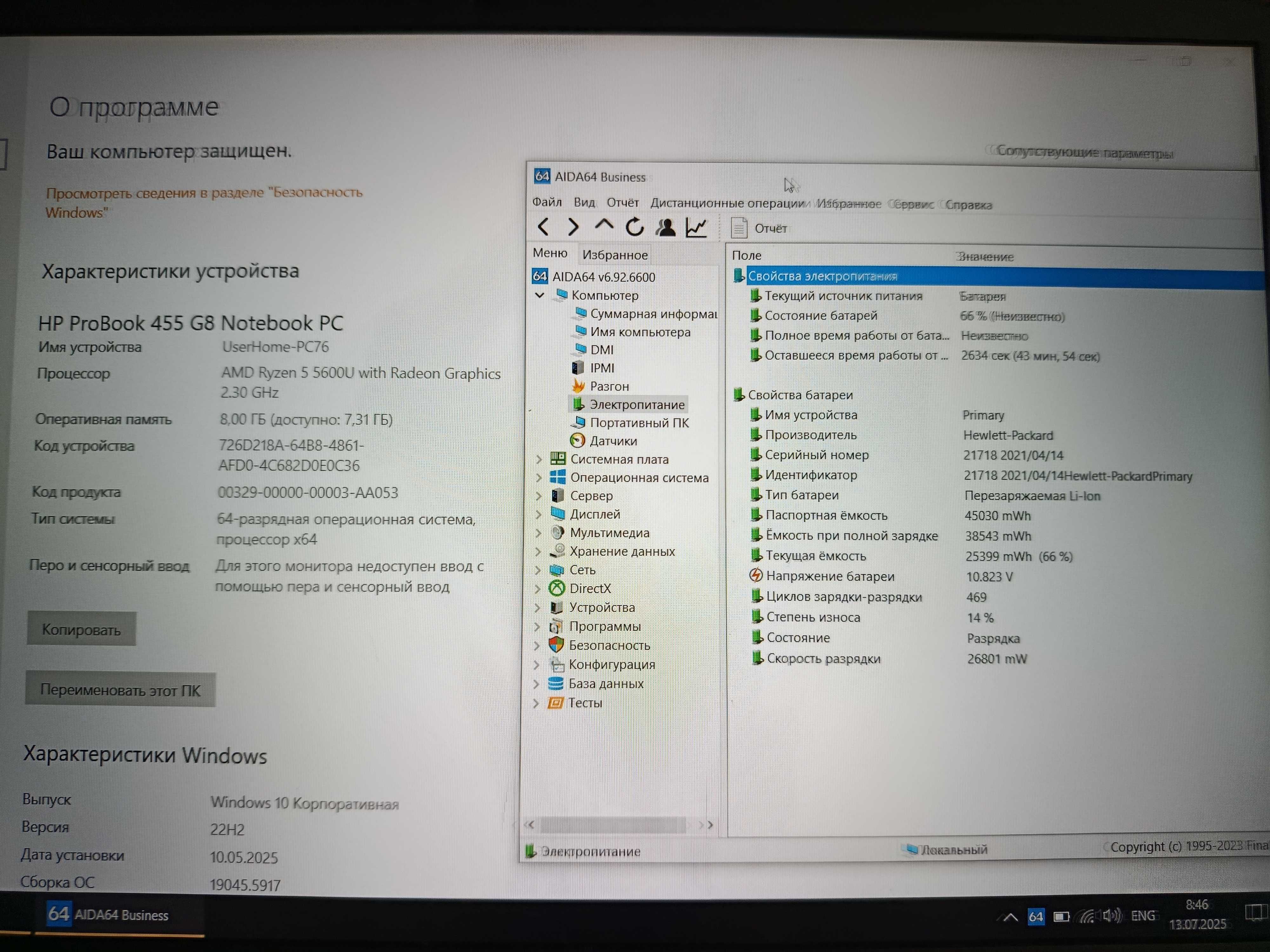Open the Файл menu
Image resolution: width=1270 pixels, height=952 pixels.
tap(547, 202)
